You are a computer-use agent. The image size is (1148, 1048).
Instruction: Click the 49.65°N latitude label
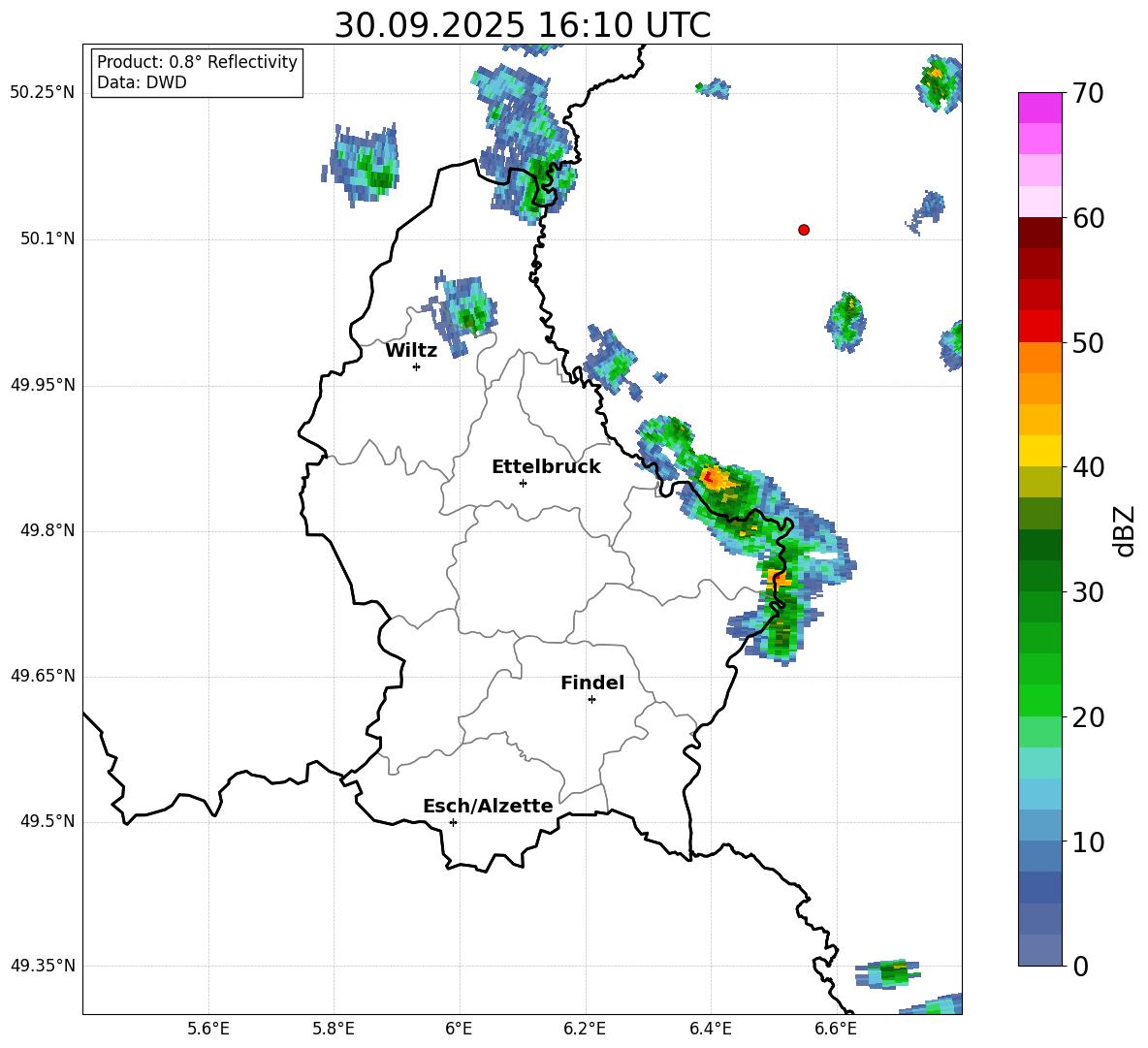coord(43,675)
